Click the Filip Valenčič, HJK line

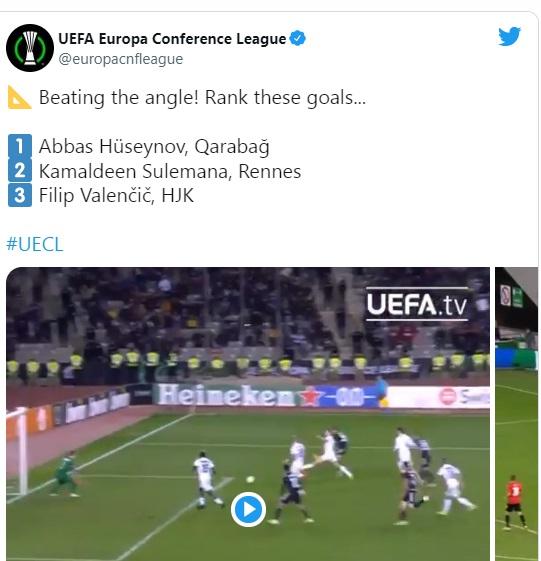[x=116, y=196]
